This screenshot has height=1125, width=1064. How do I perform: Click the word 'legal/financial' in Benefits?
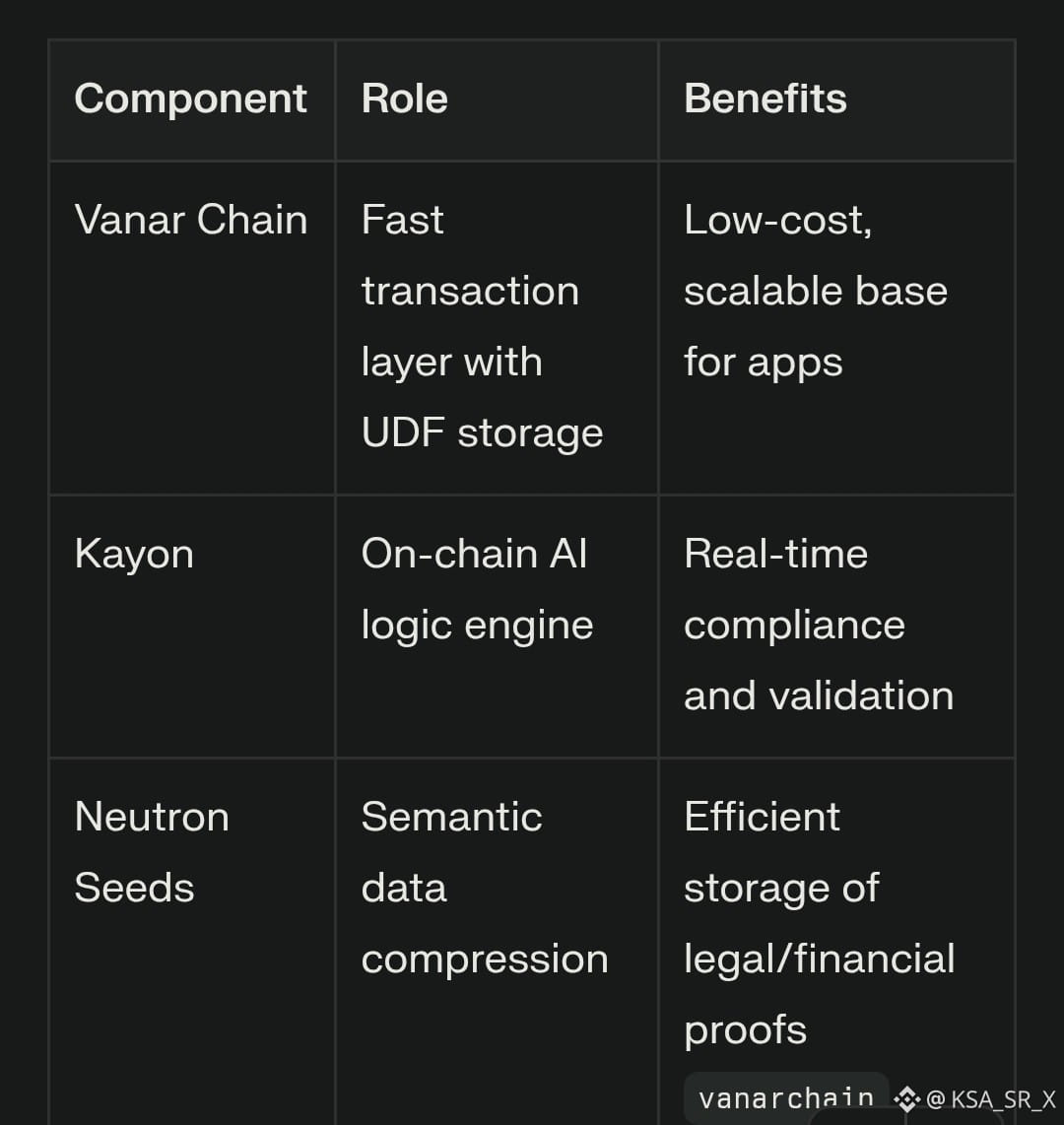[819, 959]
